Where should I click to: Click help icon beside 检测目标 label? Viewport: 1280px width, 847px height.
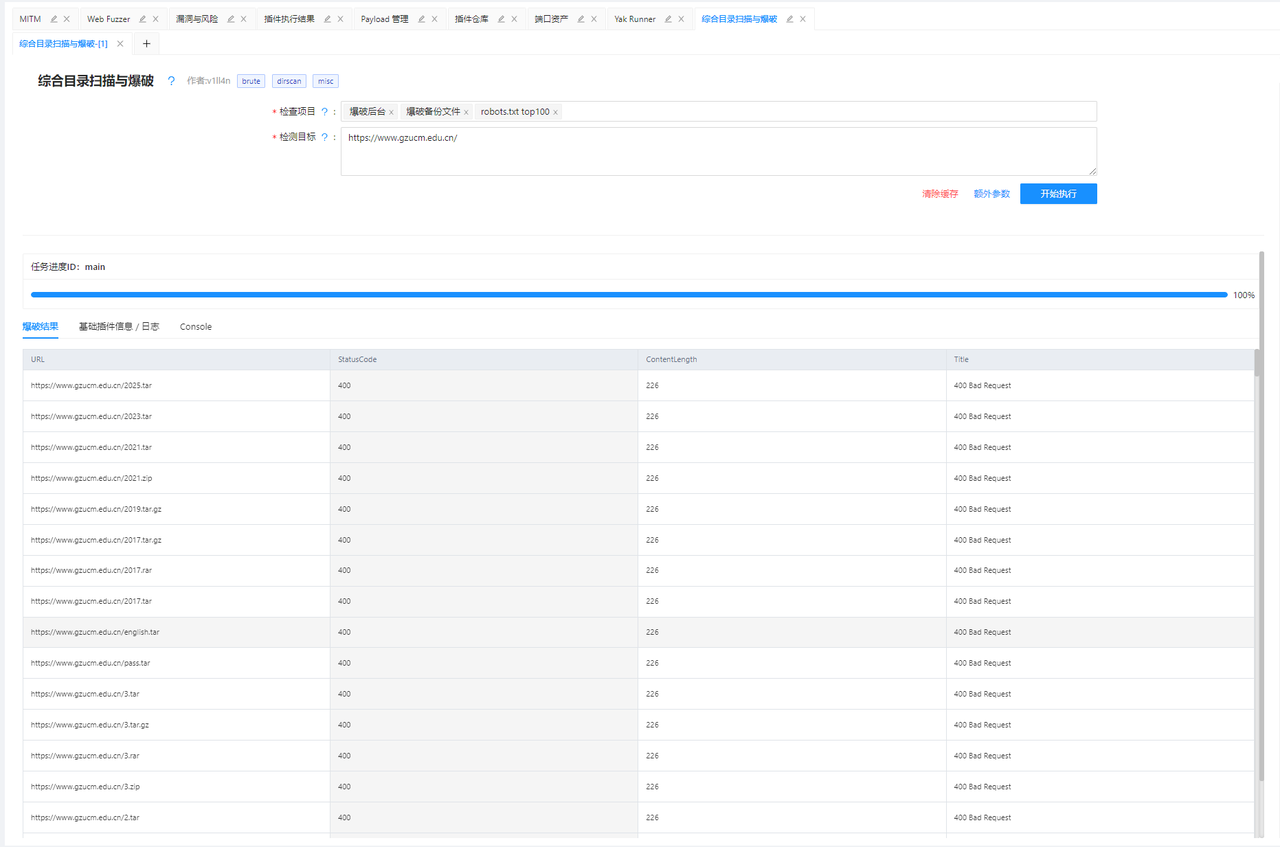[x=324, y=137]
